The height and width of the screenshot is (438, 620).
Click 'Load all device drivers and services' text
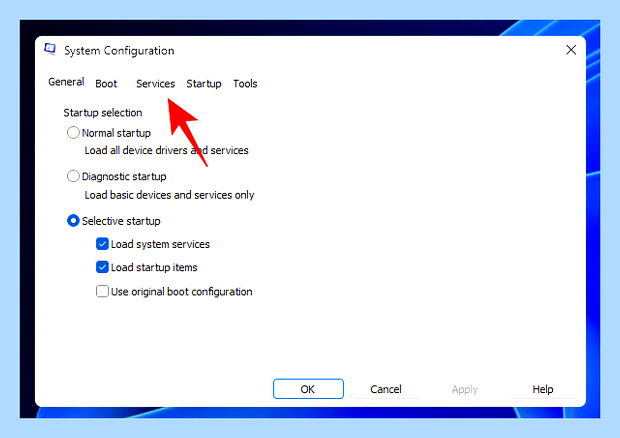pyautogui.click(x=166, y=150)
